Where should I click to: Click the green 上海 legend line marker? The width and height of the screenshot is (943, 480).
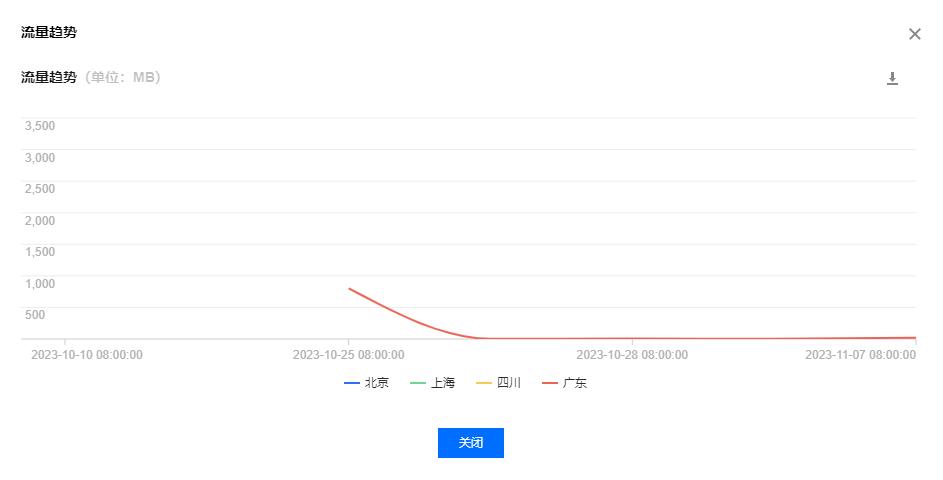click(x=418, y=383)
